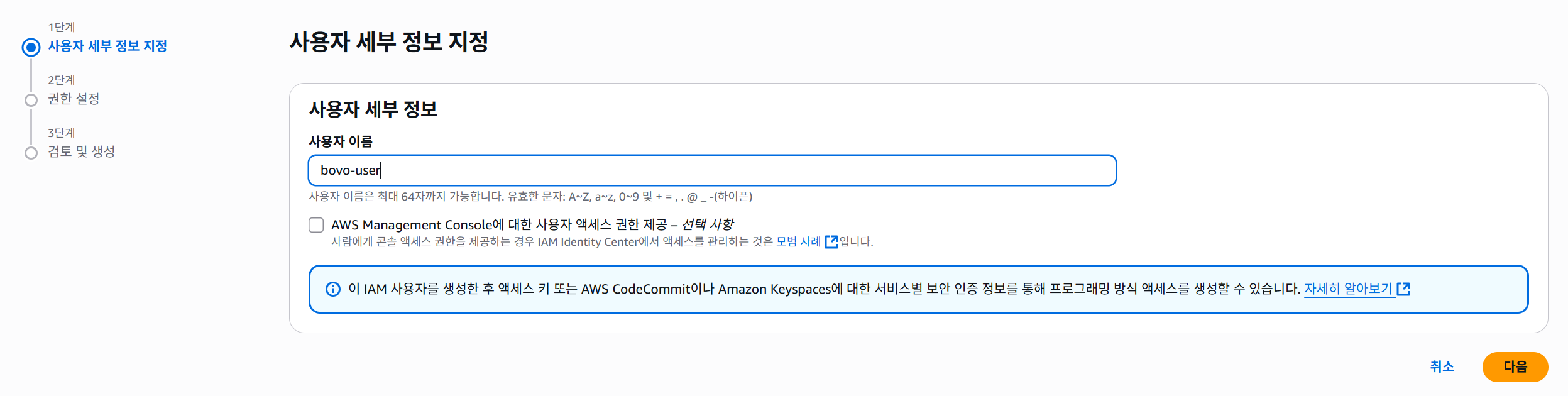1568x396 pixels.
Task: Click the AWS Management Console access label text
Action: [x=532, y=224]
